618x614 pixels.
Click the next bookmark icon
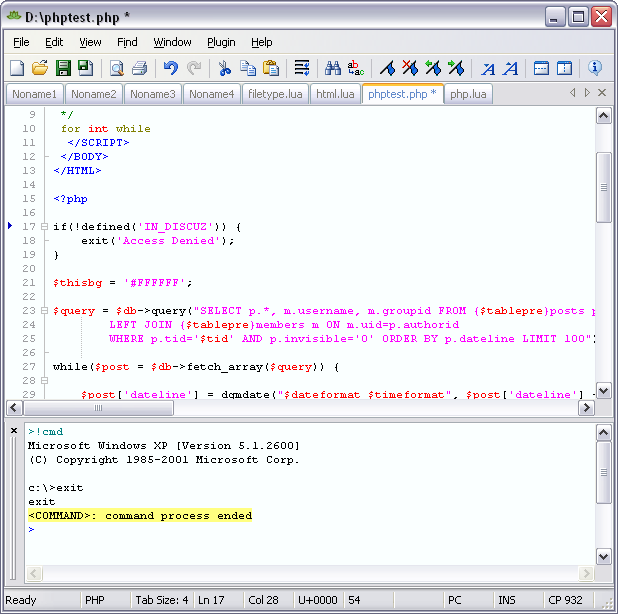456,68
